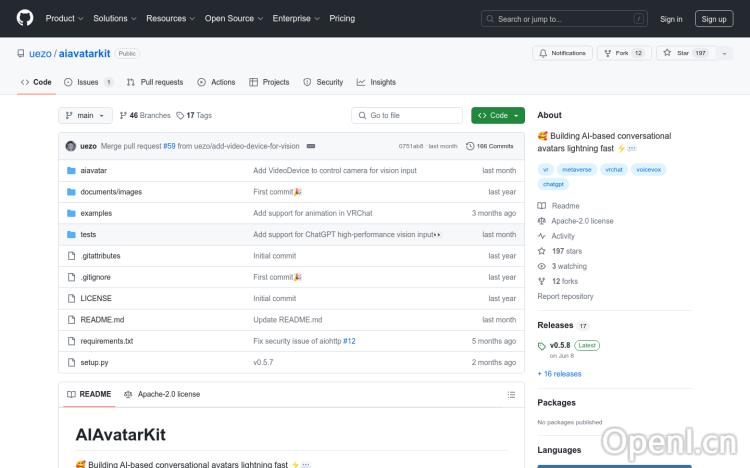
Task: Open the tests folder
Action: [x=88, y=234]
